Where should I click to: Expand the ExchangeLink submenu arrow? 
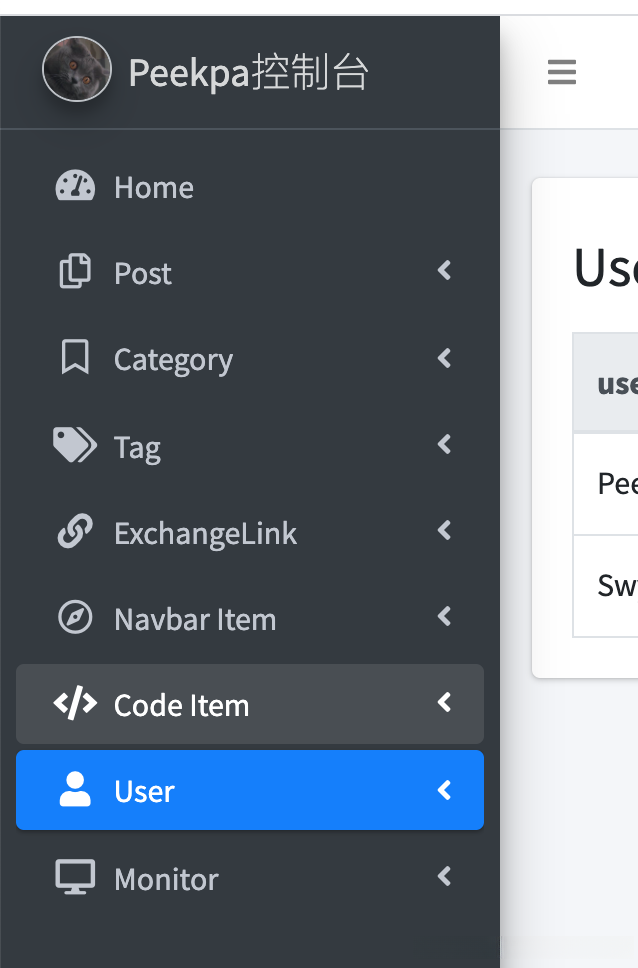tap(445, 531)
